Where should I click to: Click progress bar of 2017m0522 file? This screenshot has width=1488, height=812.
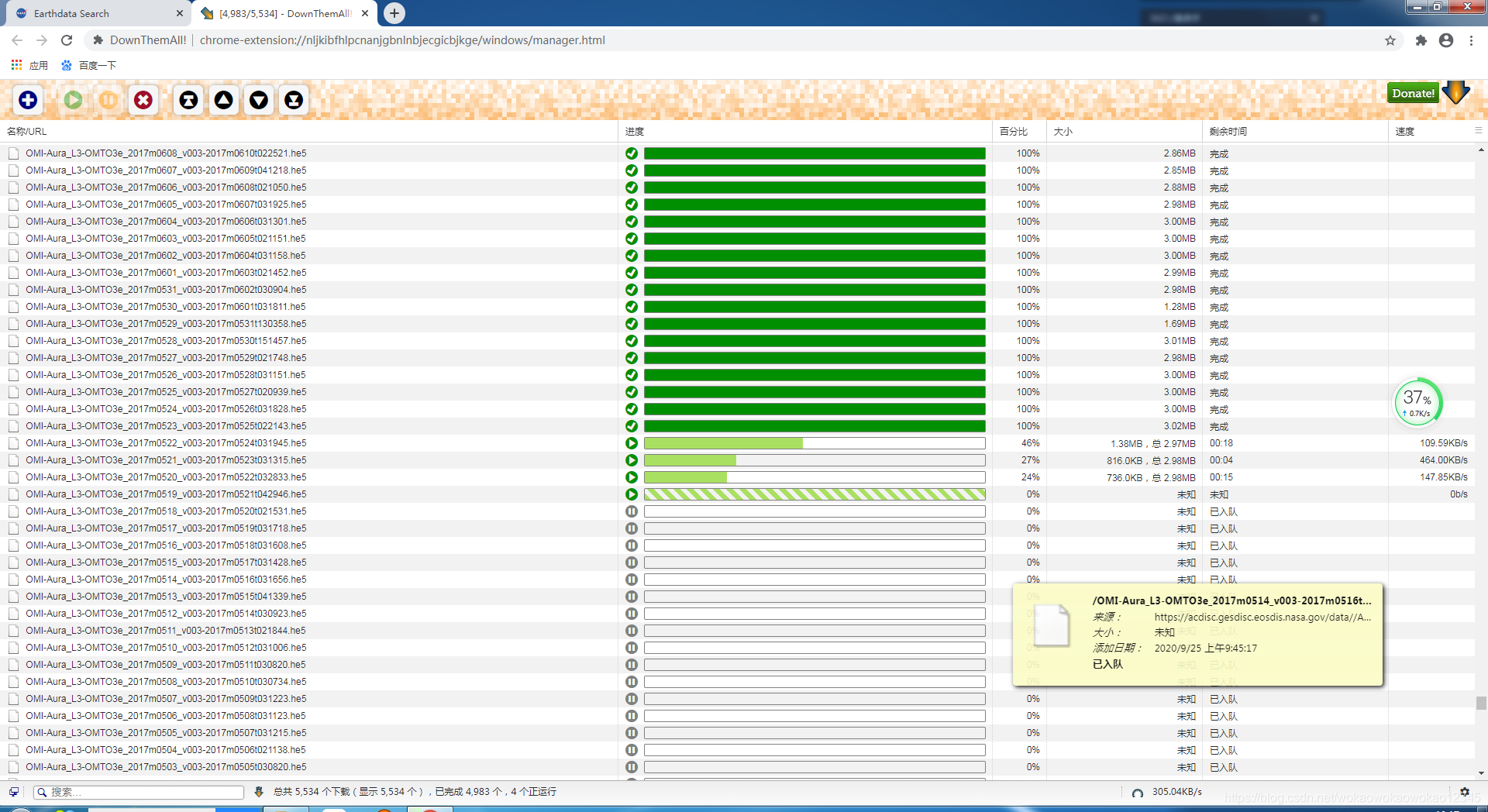[x=815, y=443]
